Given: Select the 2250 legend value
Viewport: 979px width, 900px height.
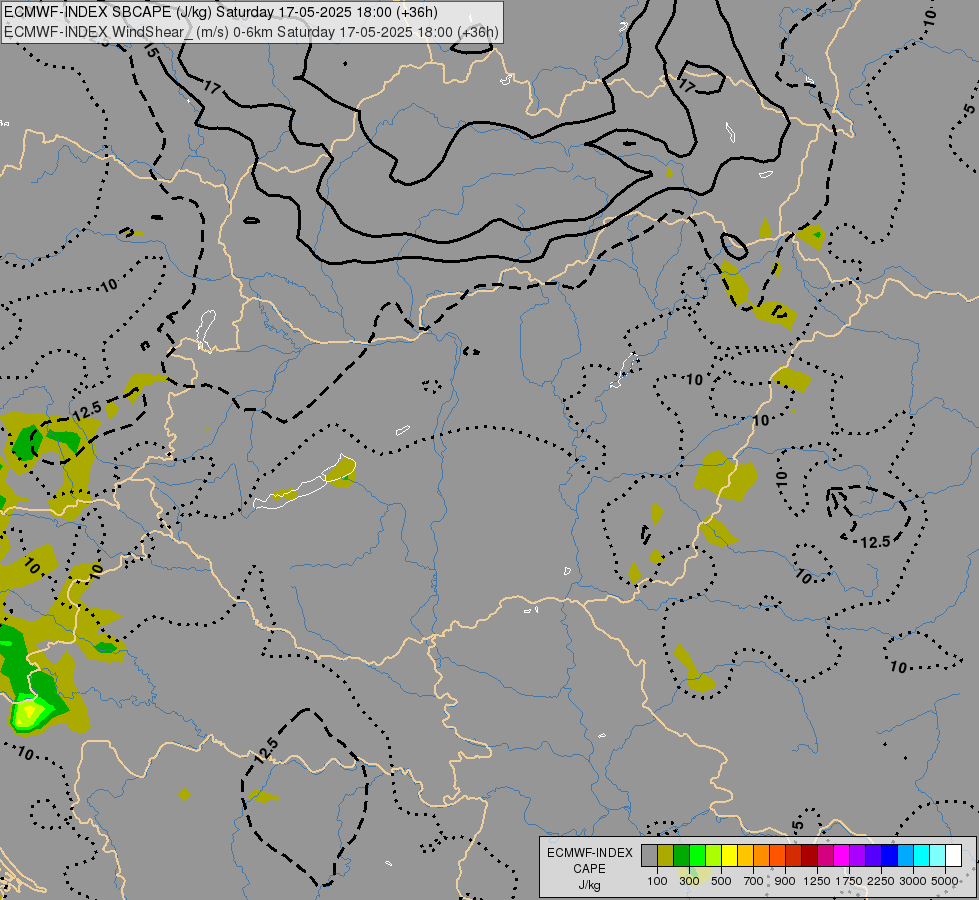Looking at the screenshot, I should click(x=881, y=881).
